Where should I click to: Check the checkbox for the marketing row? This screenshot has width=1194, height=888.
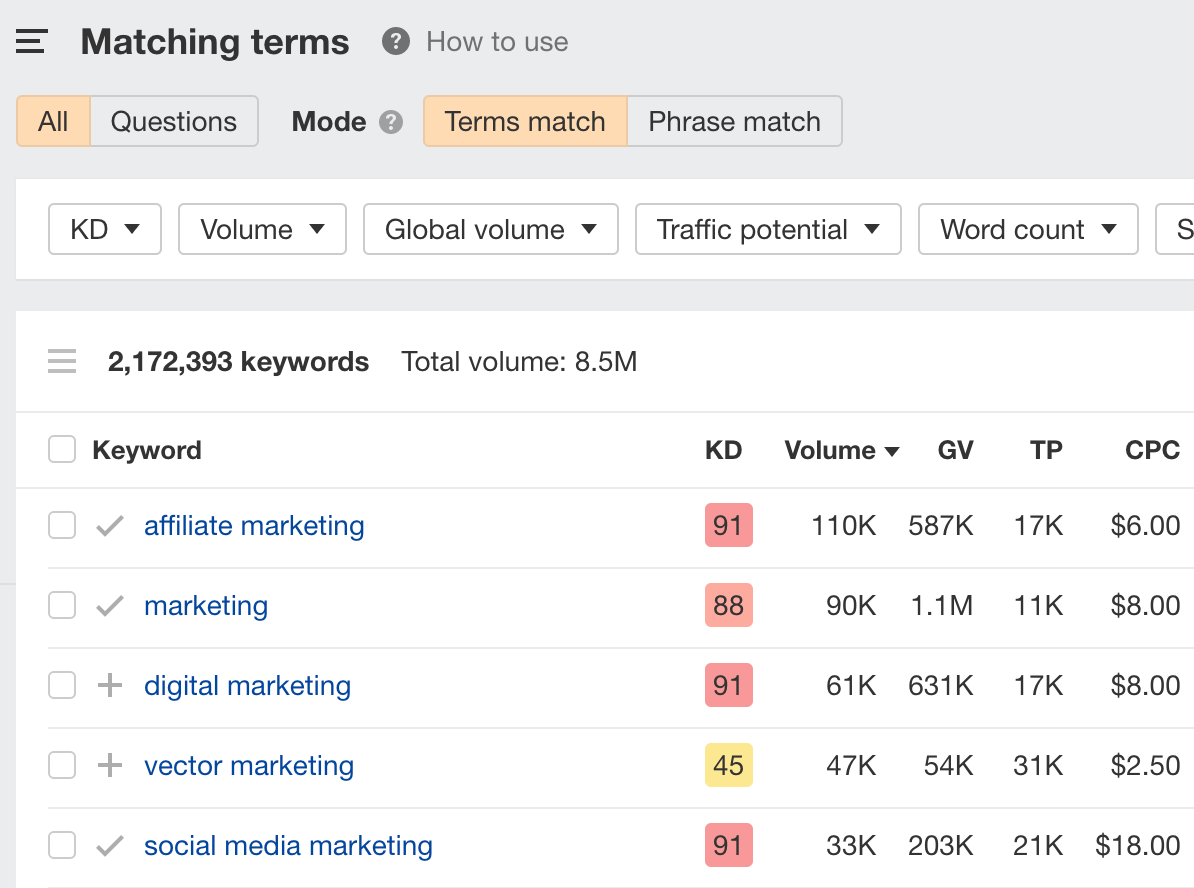[61, 605]
